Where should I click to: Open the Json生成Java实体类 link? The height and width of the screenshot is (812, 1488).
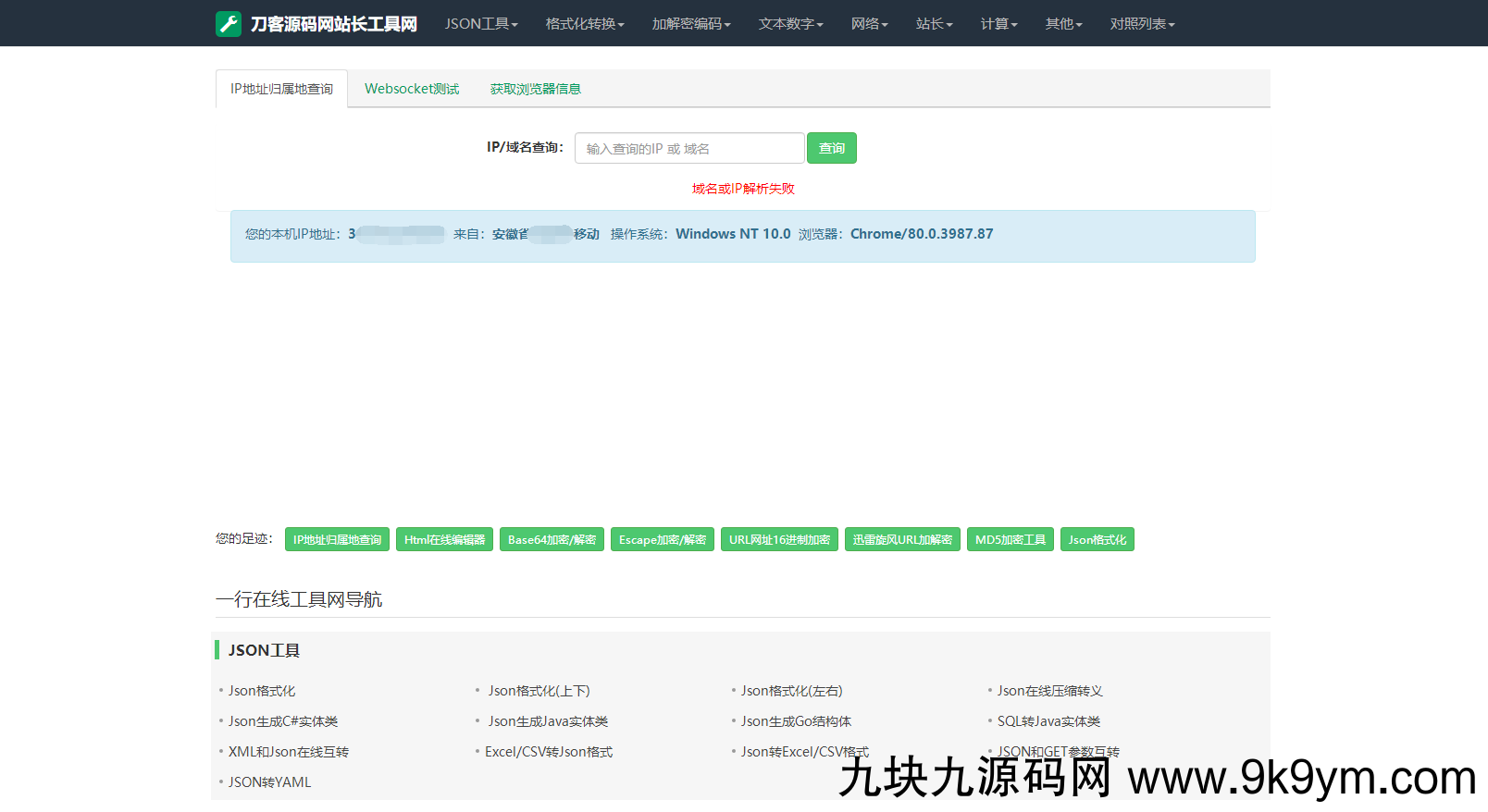pos(548,721)
